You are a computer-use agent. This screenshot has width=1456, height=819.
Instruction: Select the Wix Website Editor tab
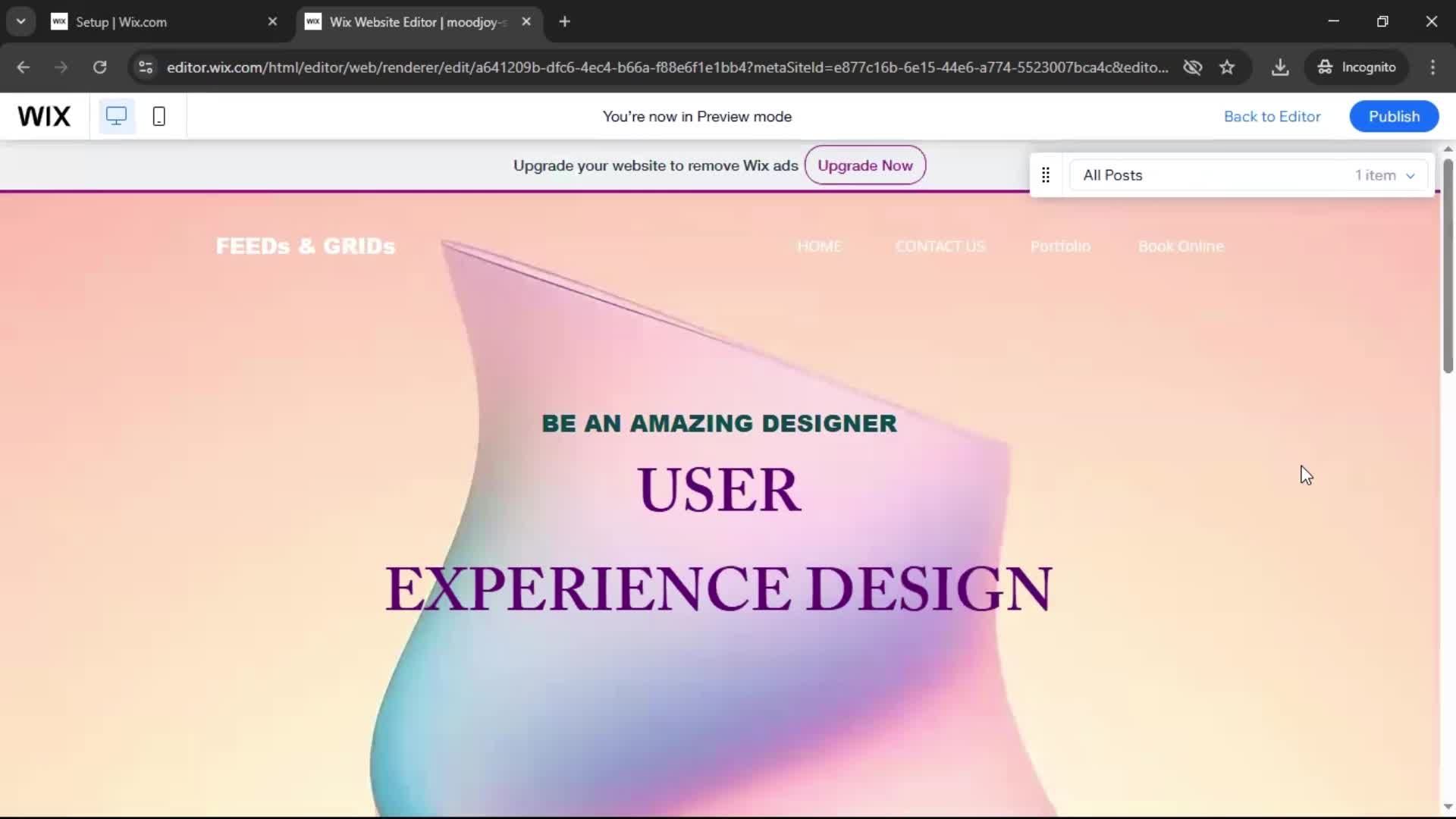click(x=419, y=22)
